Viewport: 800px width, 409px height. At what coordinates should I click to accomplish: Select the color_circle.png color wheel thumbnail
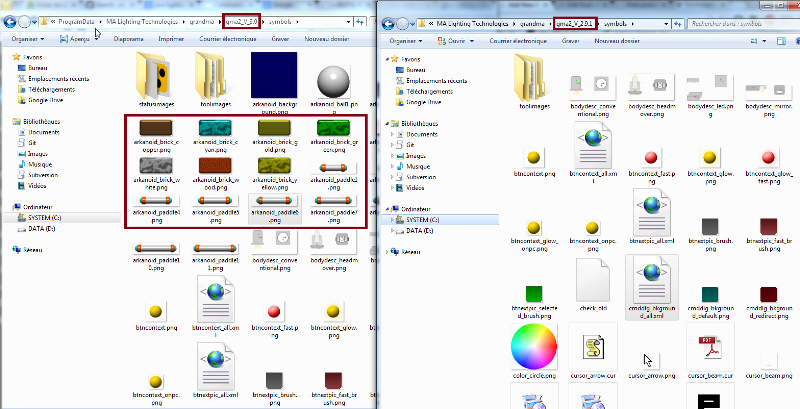tap(533, 346)
